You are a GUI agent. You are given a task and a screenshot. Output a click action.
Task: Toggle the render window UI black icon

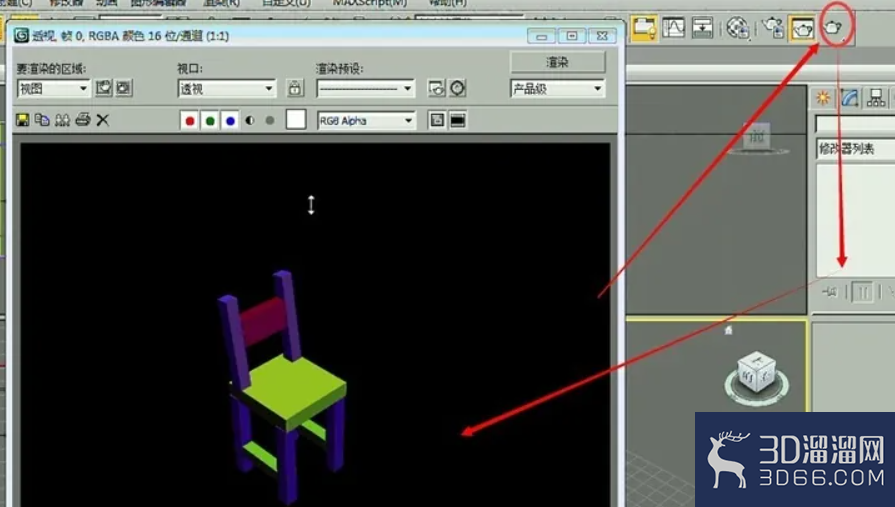[458, 120]
